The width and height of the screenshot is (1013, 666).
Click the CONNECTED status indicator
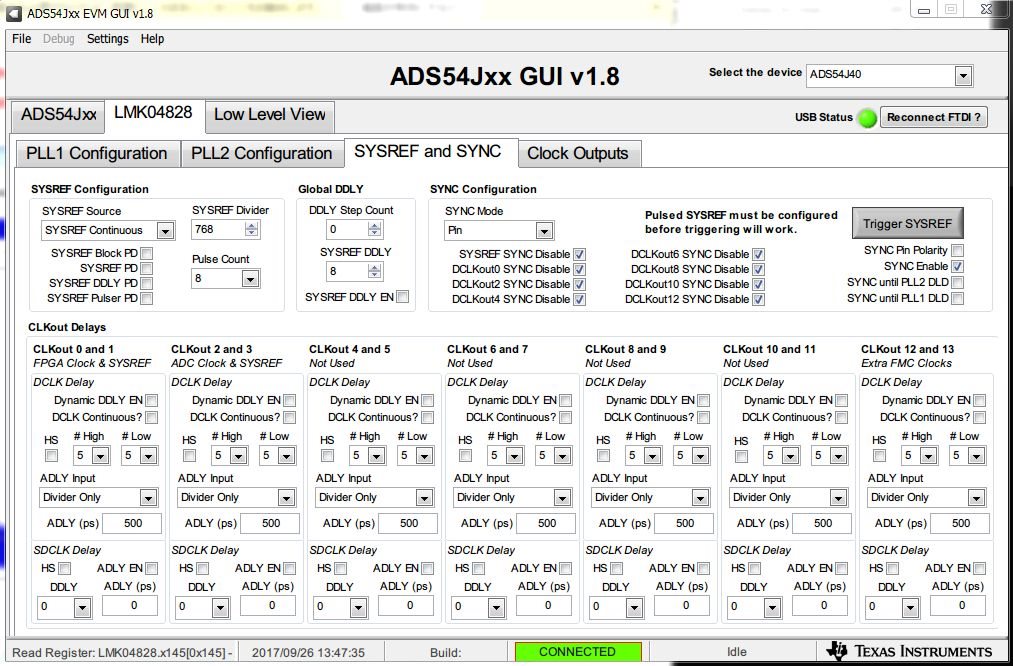click(x=578, y=652)
